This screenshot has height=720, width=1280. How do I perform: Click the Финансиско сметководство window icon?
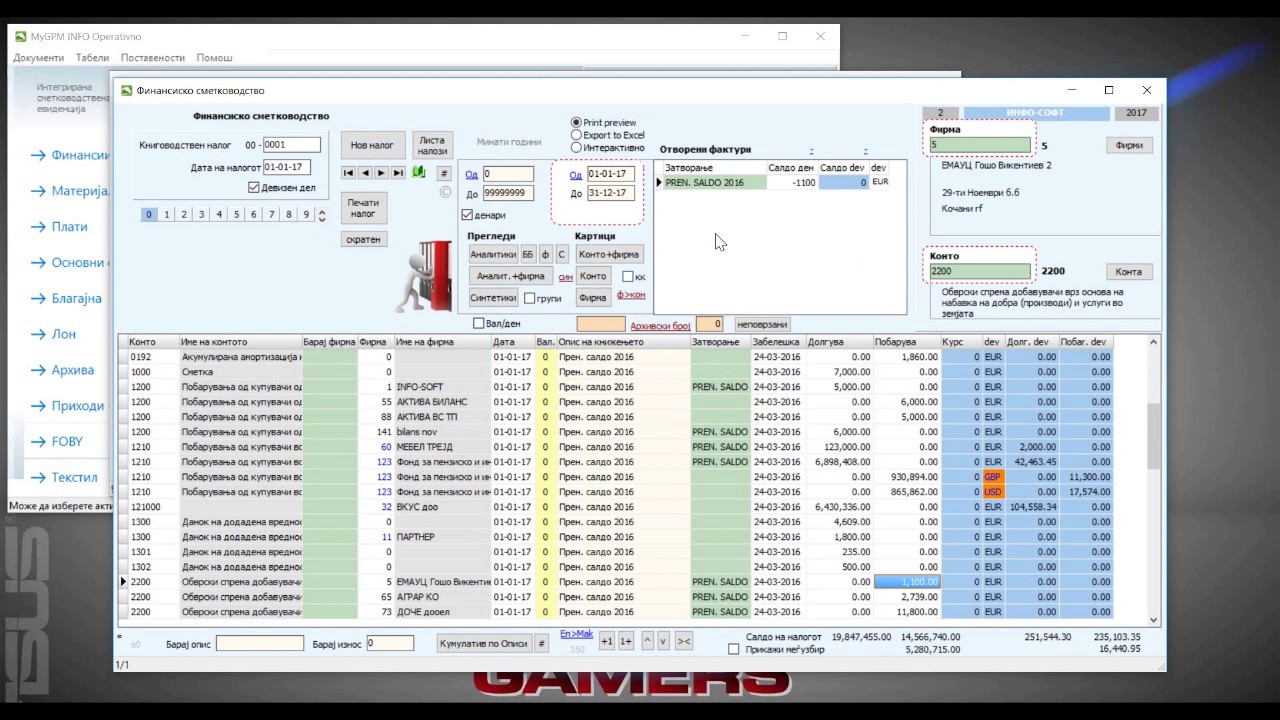[127, 90]
